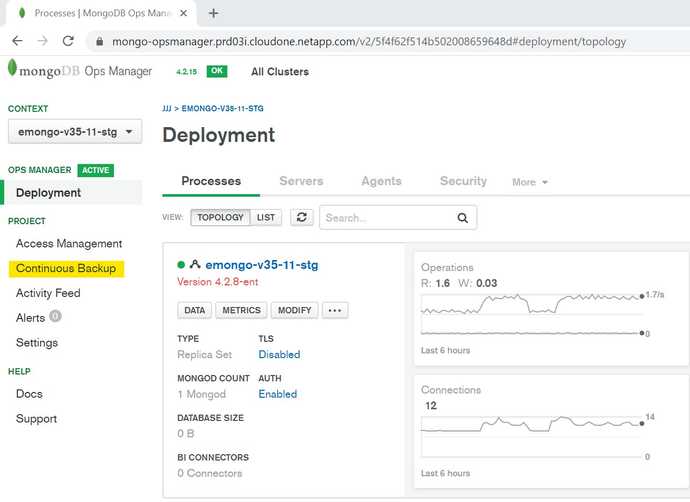Open Settings in the sidebar
This screenshot has height=502, width=690.
point(37,343)
